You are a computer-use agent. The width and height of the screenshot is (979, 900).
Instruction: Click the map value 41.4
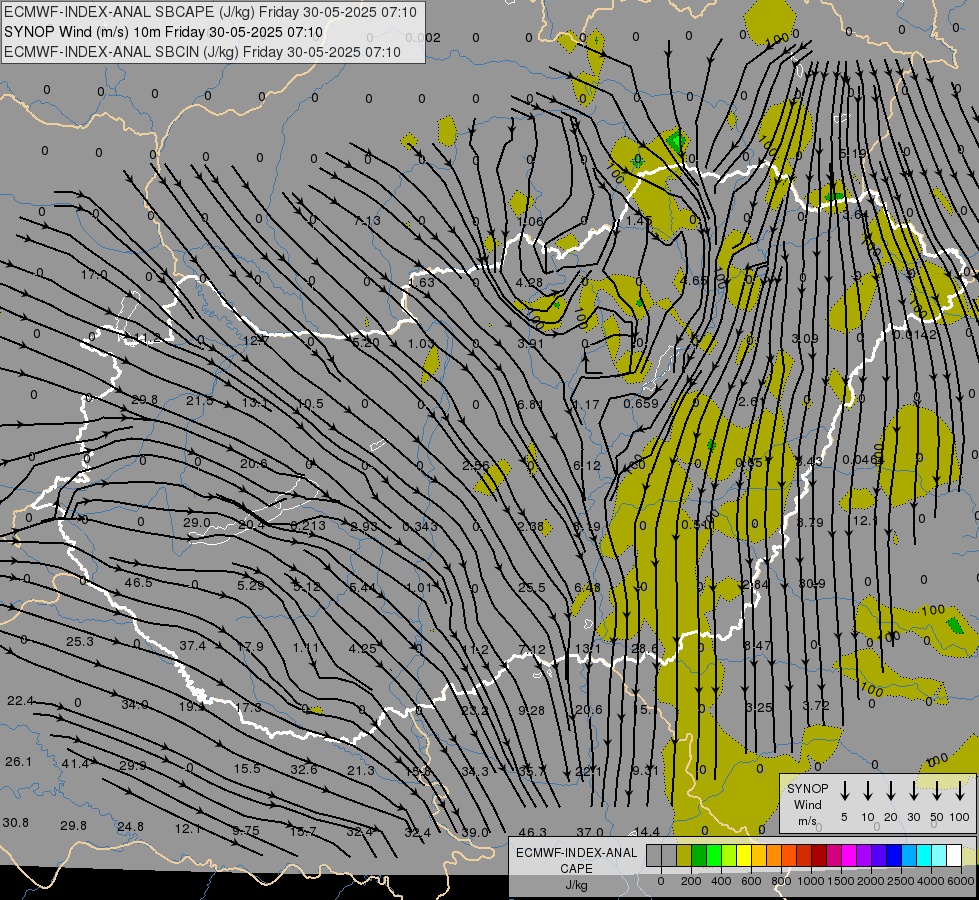pyautogui.click(x=75, y=763)
